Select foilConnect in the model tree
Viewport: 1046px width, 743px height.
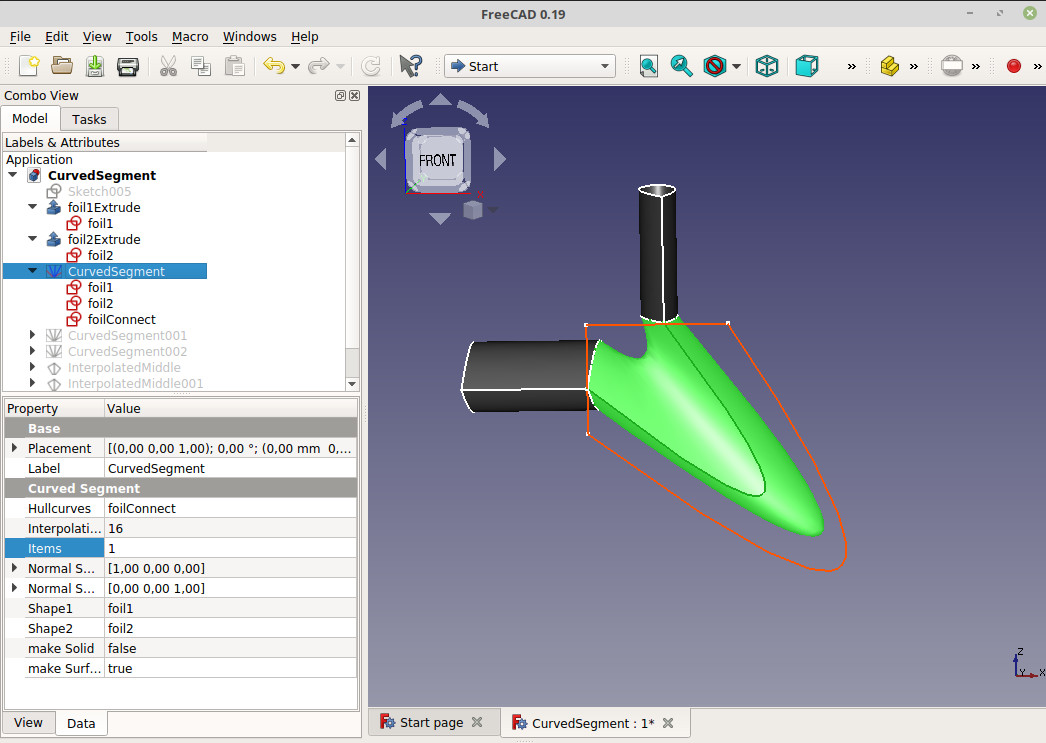coord(121,319)
